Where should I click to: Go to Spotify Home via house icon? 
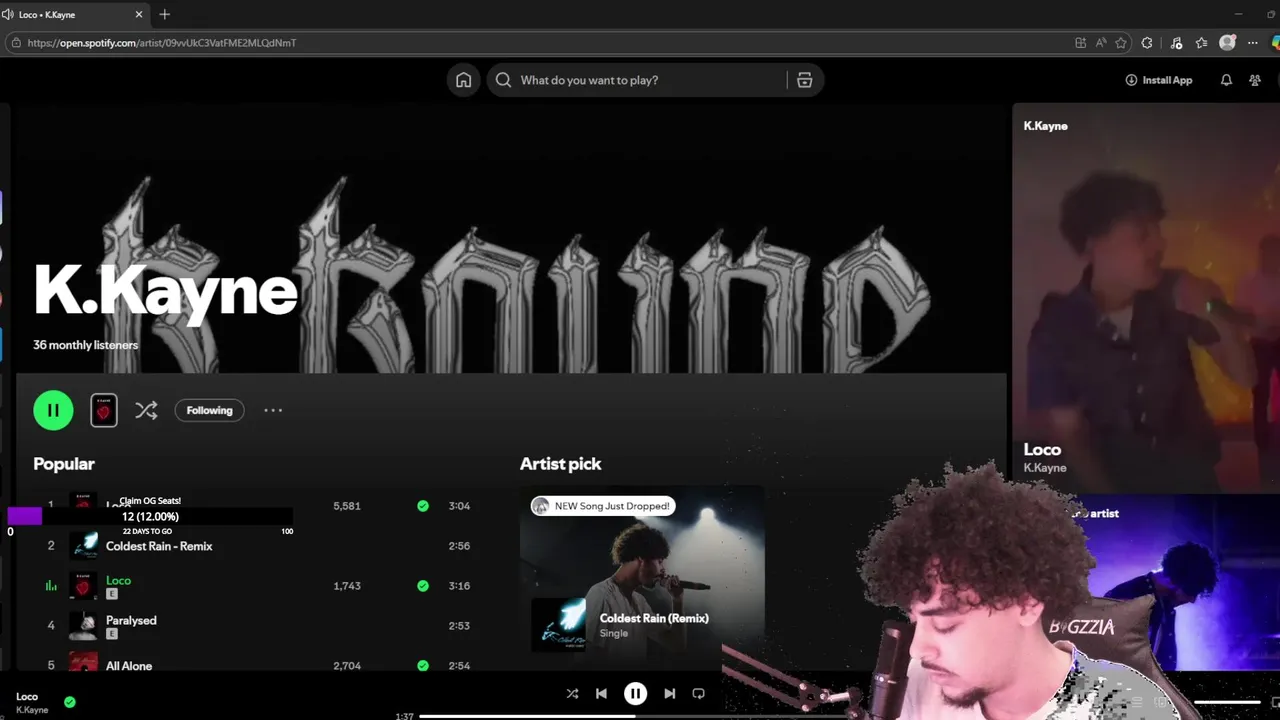pyautogui.click(x=463, y=80)
